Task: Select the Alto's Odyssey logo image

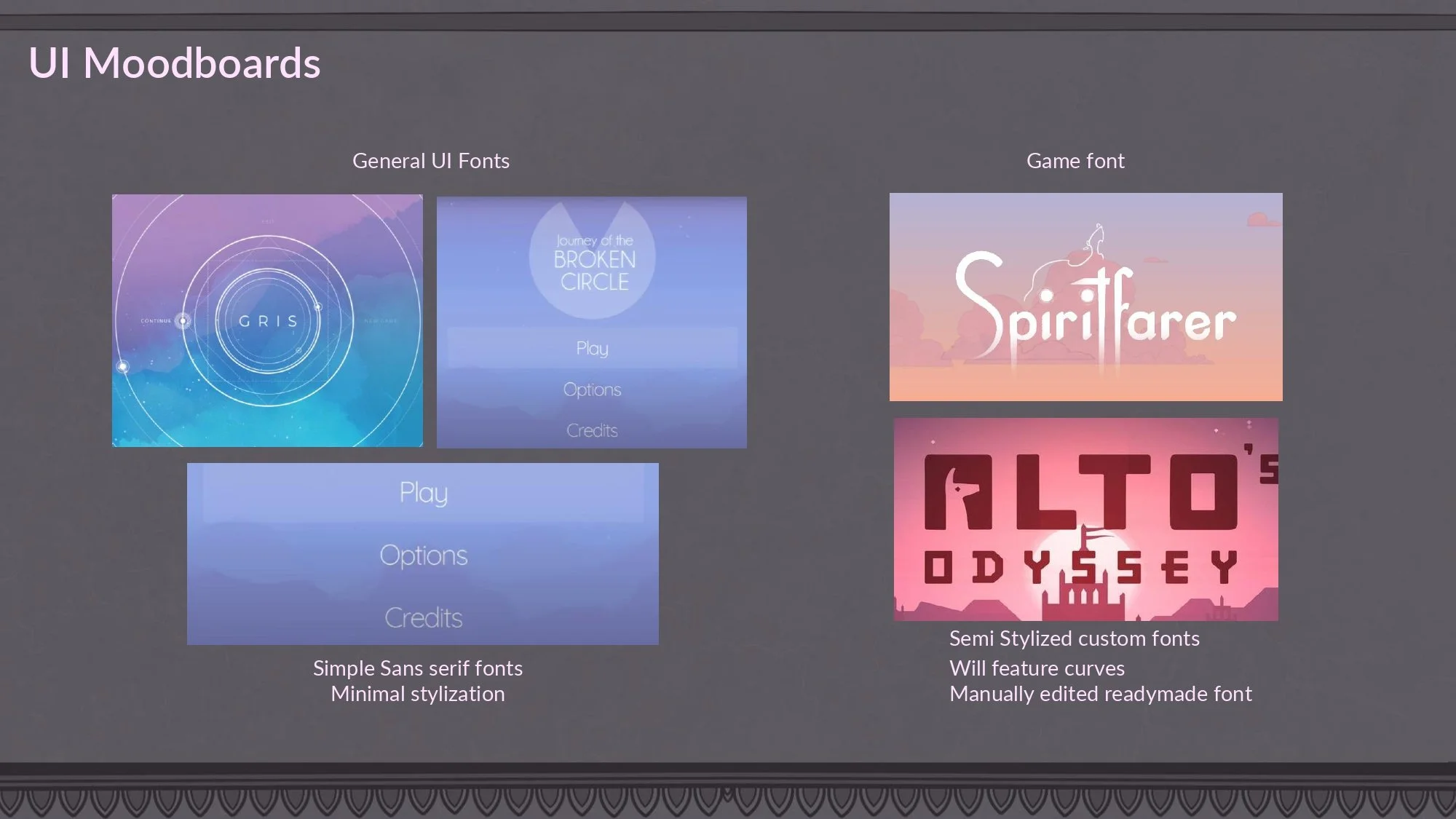Action: [x=1086, y=519]
